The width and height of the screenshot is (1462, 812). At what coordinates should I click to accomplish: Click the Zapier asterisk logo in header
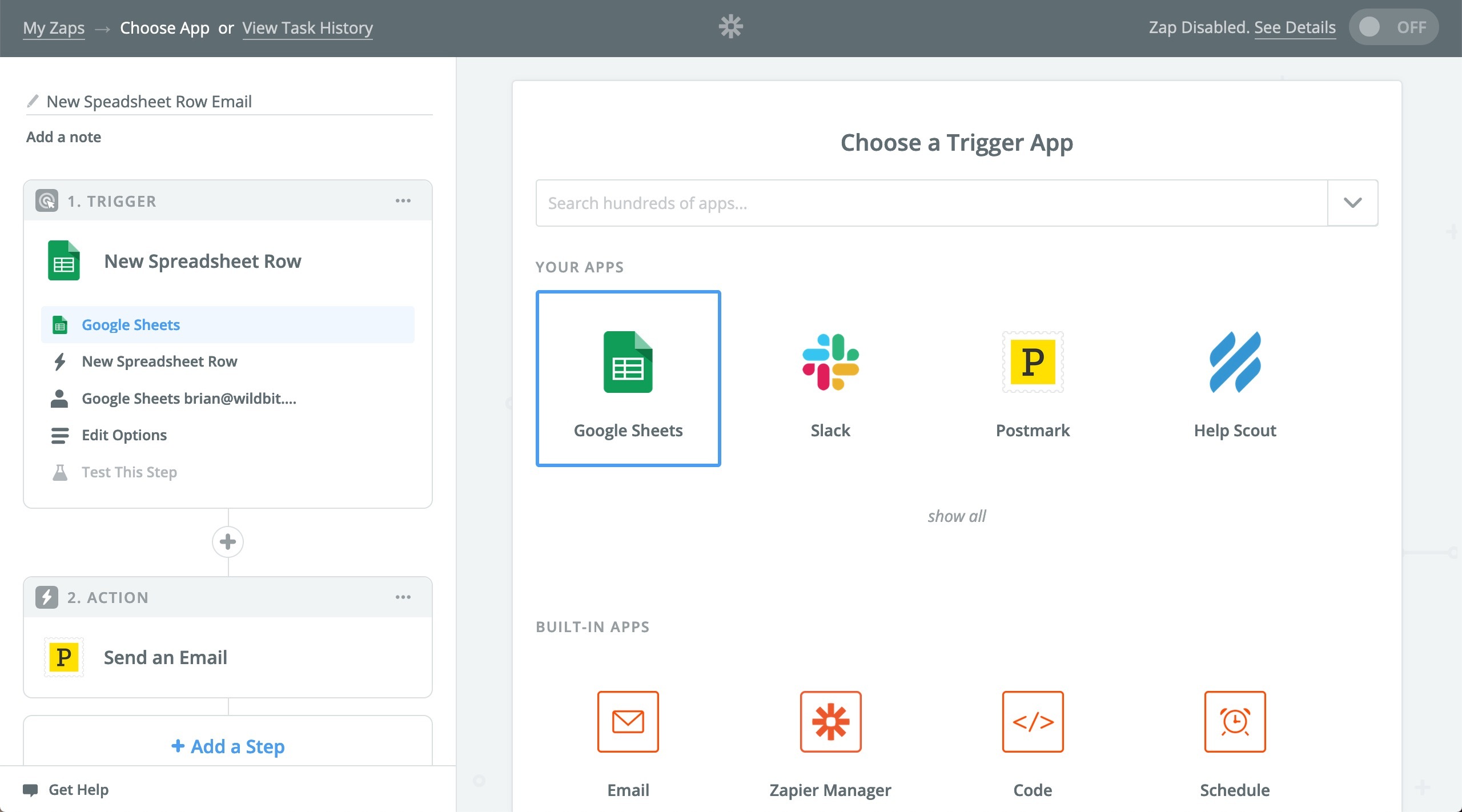click(x=730, y=27)
